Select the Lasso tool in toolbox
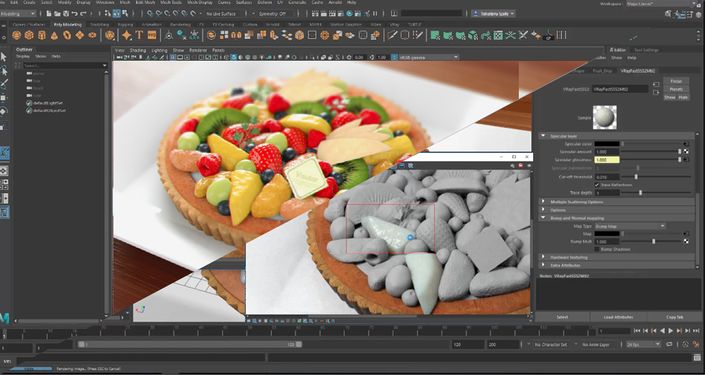The height and width of the screenshot is (375, 705). click(x=4, y=70)
